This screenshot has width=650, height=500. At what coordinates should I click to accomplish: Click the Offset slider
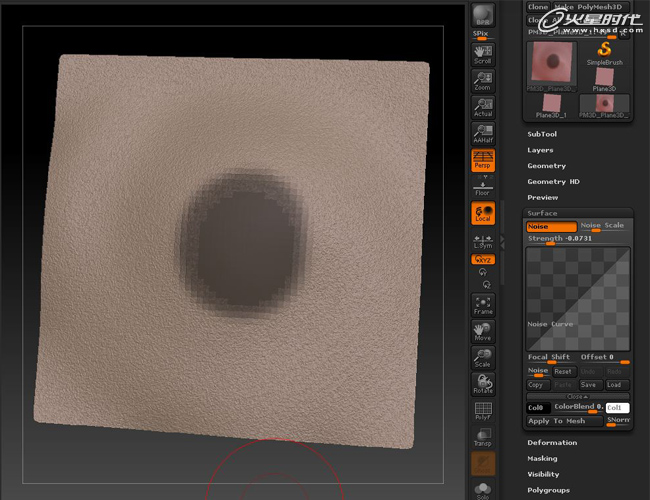pyautogui.click(x=604, y=359)
